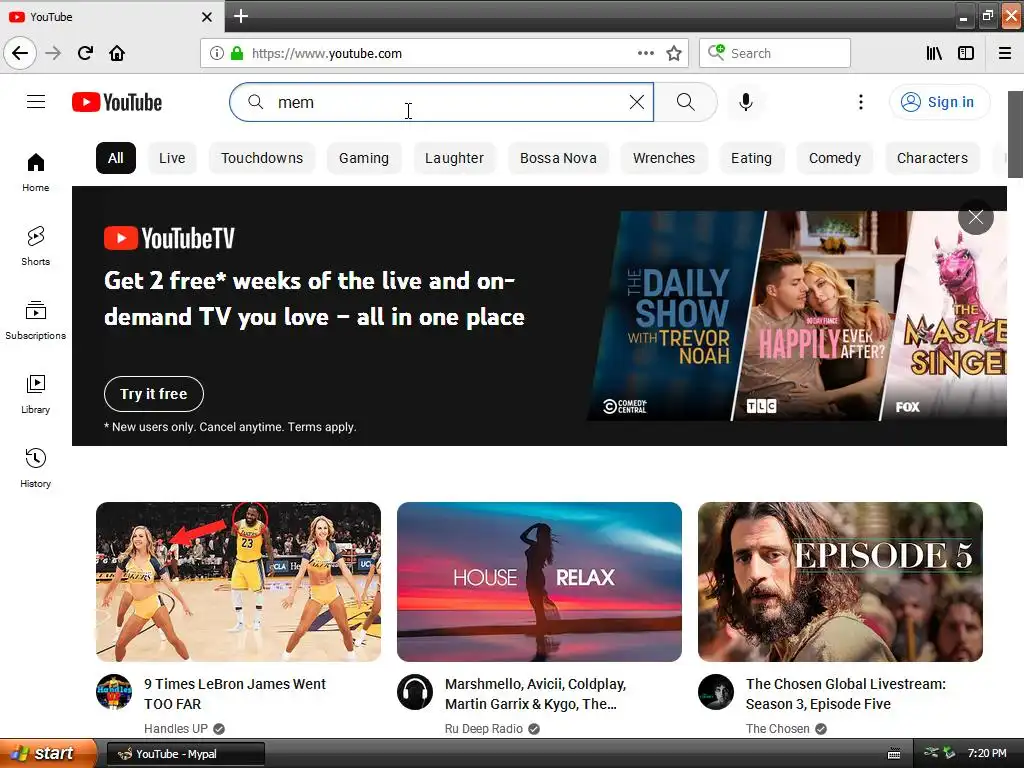Open Handles UP channel link

(x=176, y=728)
